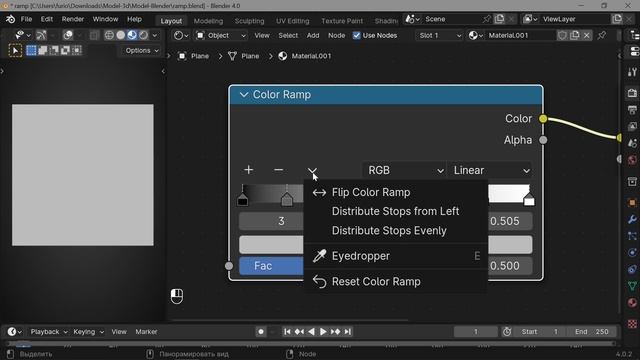Viewport: 640px width, 360px height.
Task: Open the node editor Add menu
Action: point(313,36)
